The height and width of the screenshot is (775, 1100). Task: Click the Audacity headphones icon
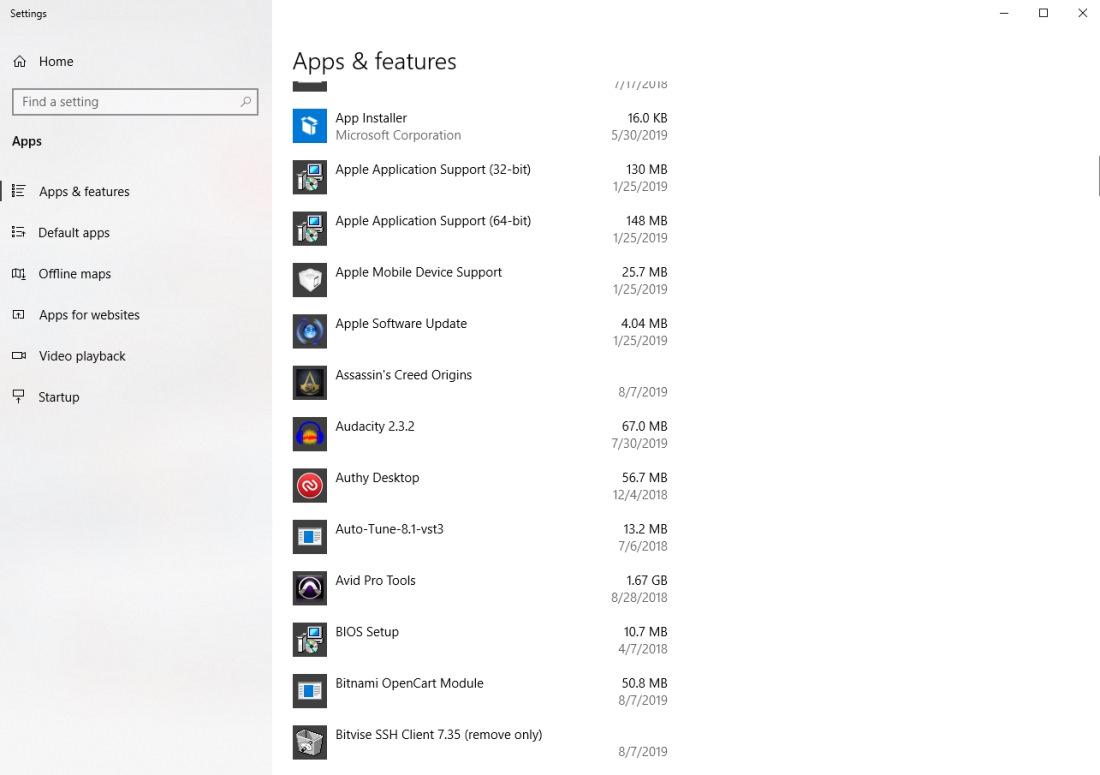309,434
